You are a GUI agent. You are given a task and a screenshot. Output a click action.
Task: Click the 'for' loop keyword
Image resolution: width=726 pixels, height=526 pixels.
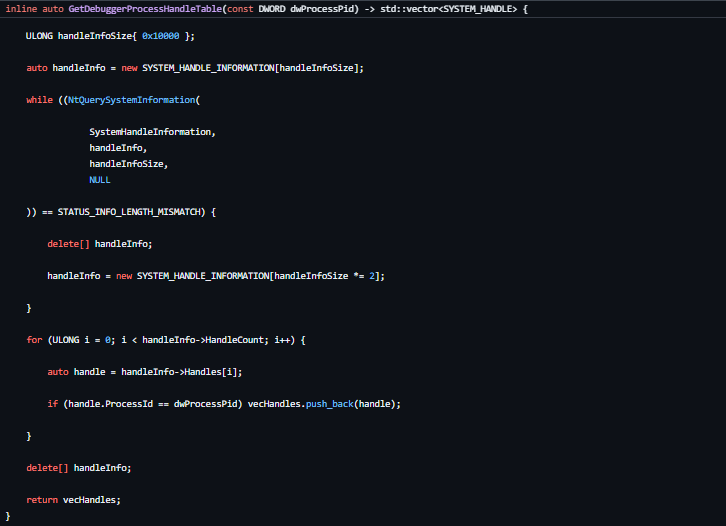(x=34, y=340)
